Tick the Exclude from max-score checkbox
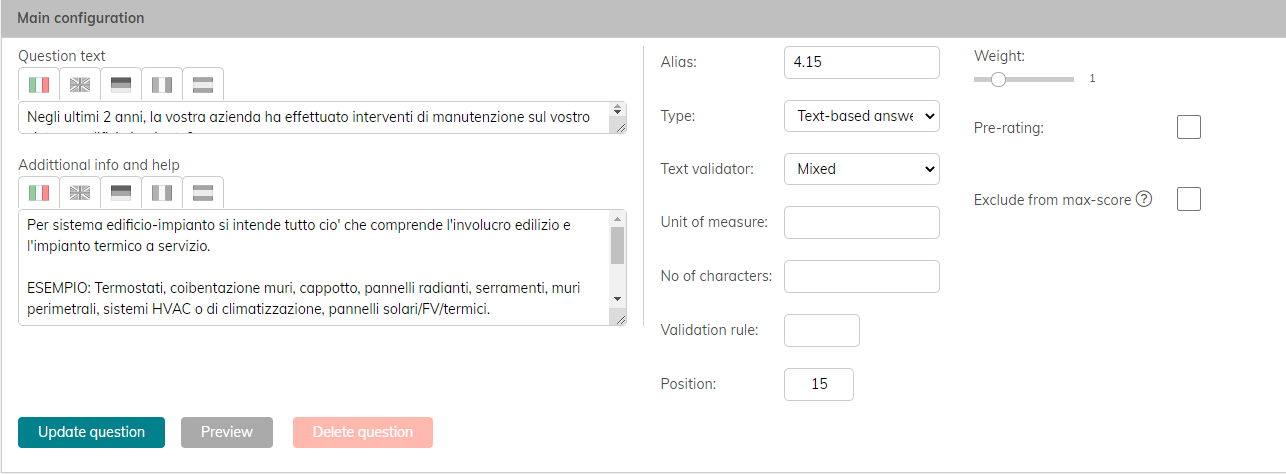Screen dimensions: 1286x474 click(x=1189, y=199)
